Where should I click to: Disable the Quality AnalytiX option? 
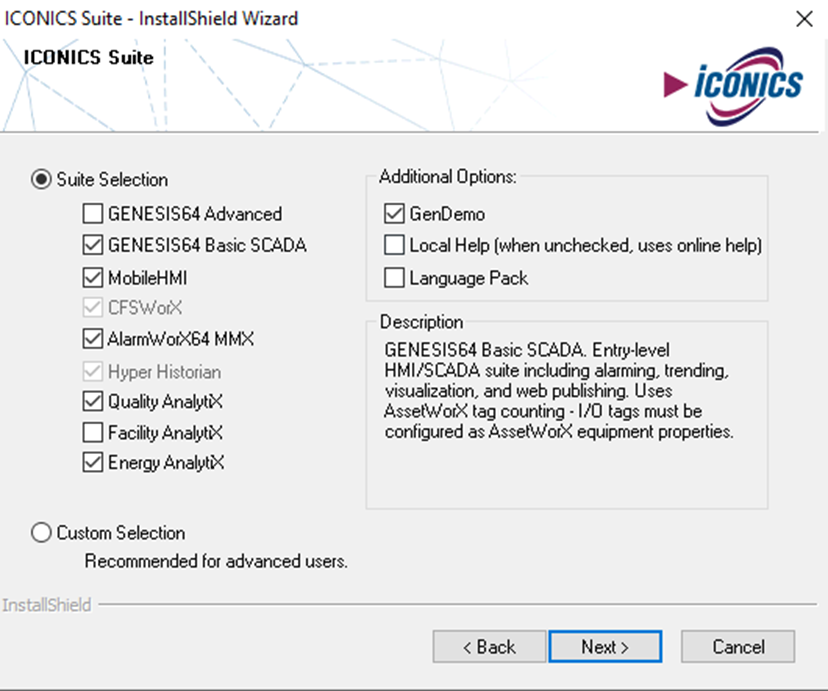point(93,402)
